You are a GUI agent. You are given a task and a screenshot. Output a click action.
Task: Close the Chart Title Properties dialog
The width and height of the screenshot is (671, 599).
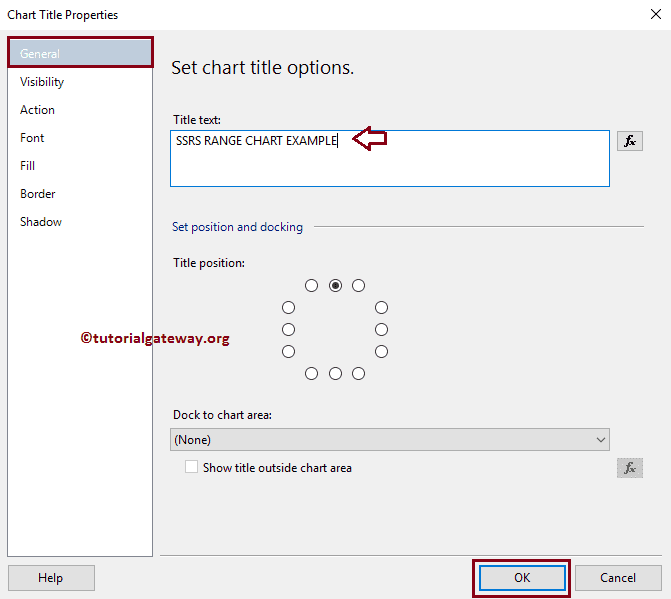pos(653,15)
